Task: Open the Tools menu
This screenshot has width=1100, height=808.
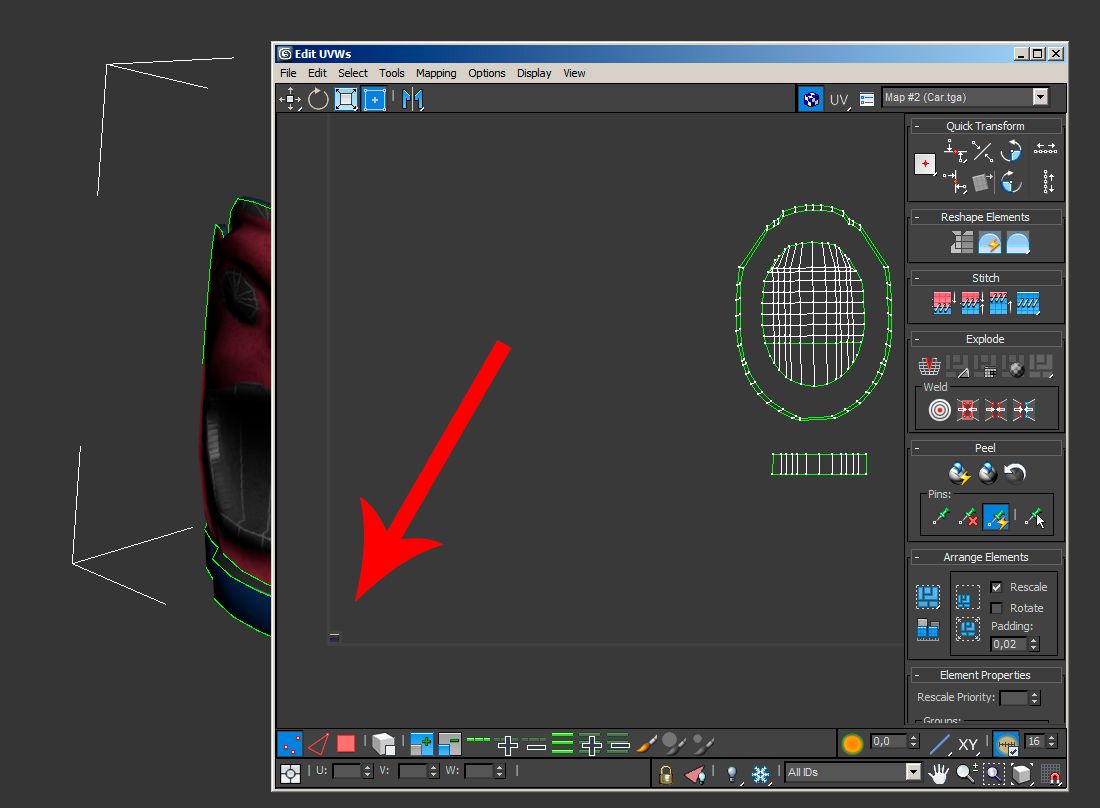Action: tap(391, 73)
